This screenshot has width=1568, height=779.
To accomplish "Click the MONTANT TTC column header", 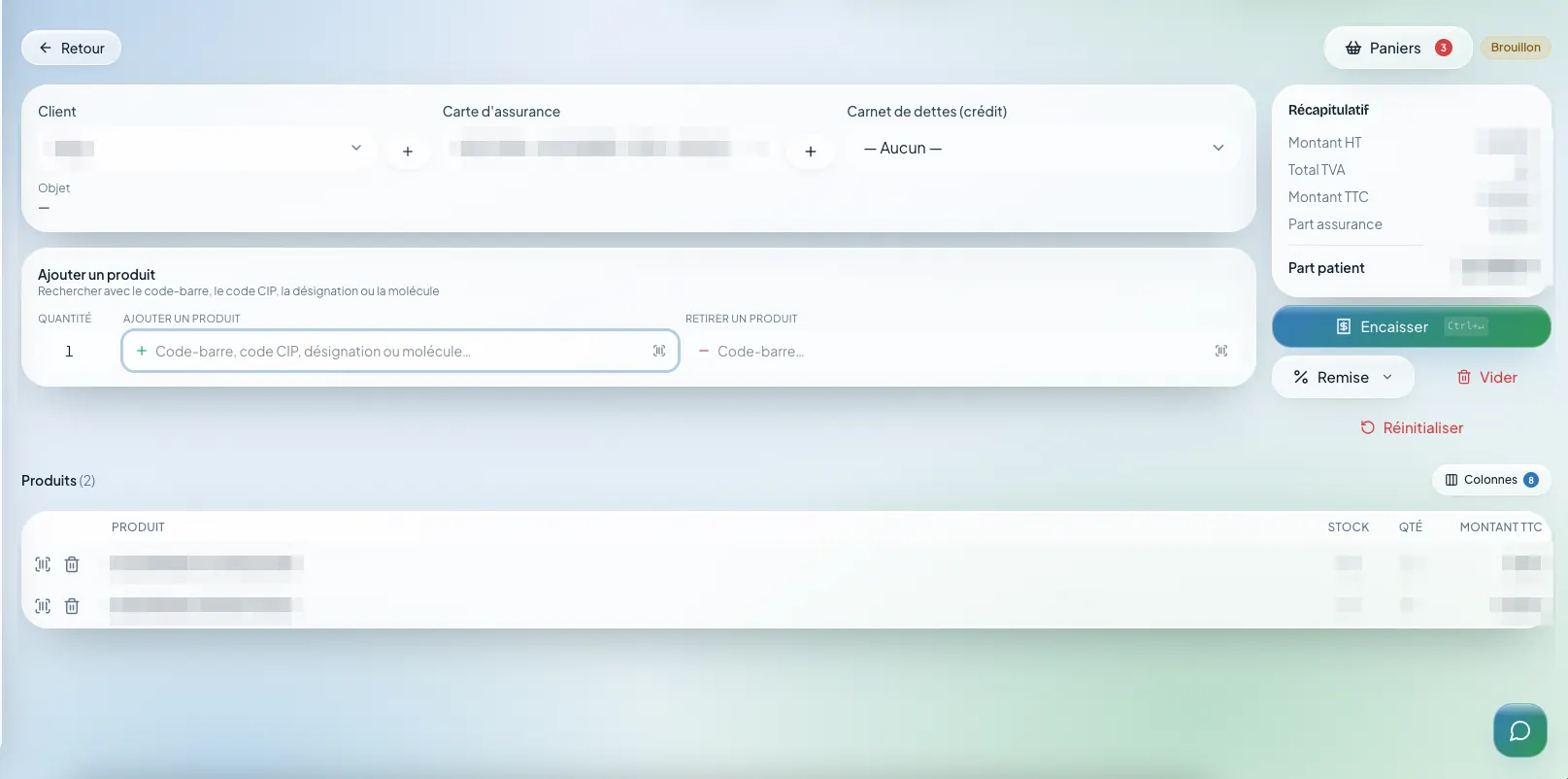I will coord(1501,527).
